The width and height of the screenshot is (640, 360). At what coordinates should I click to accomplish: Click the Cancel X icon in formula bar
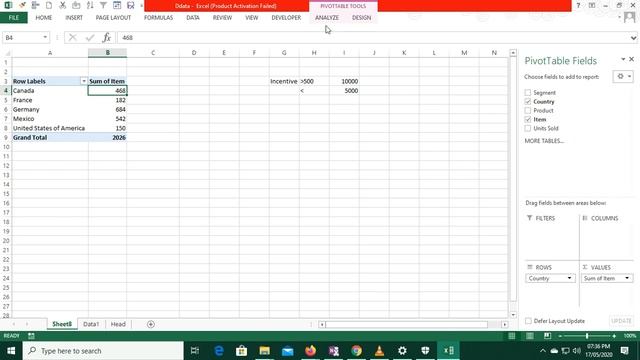click(x=73, y=38)
